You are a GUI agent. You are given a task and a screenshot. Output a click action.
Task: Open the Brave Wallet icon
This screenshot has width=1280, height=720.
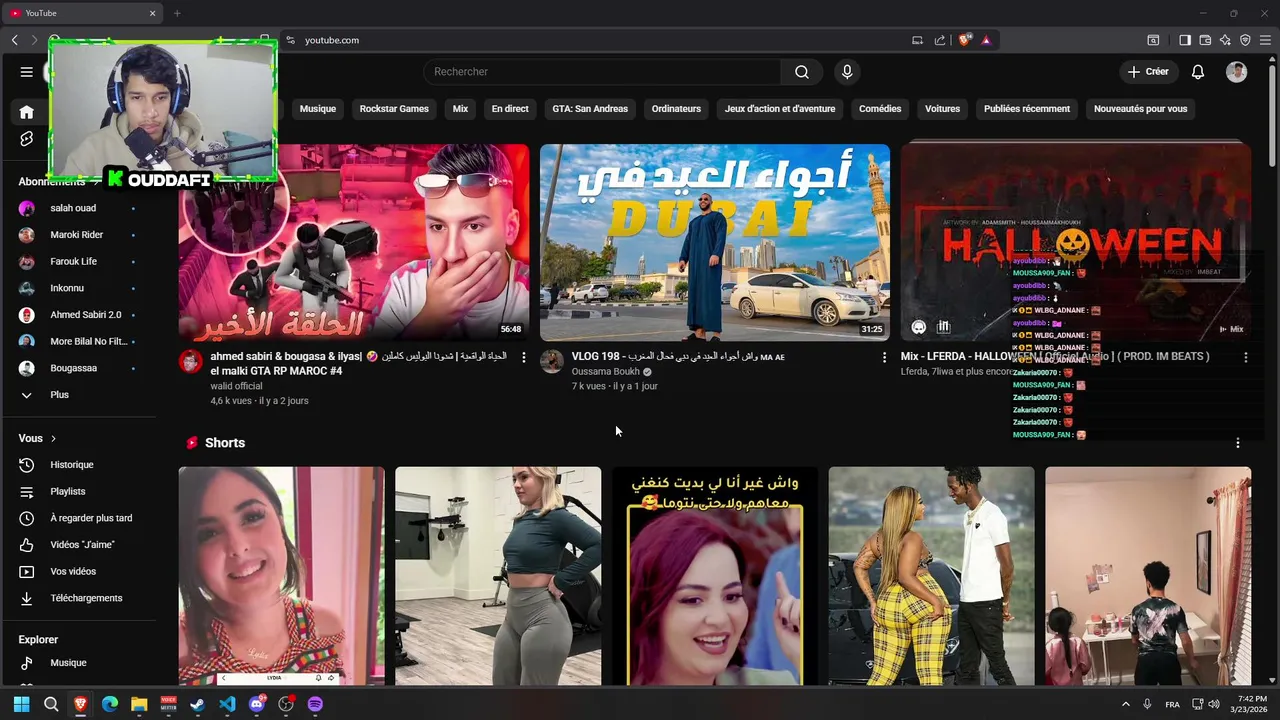1205,40
